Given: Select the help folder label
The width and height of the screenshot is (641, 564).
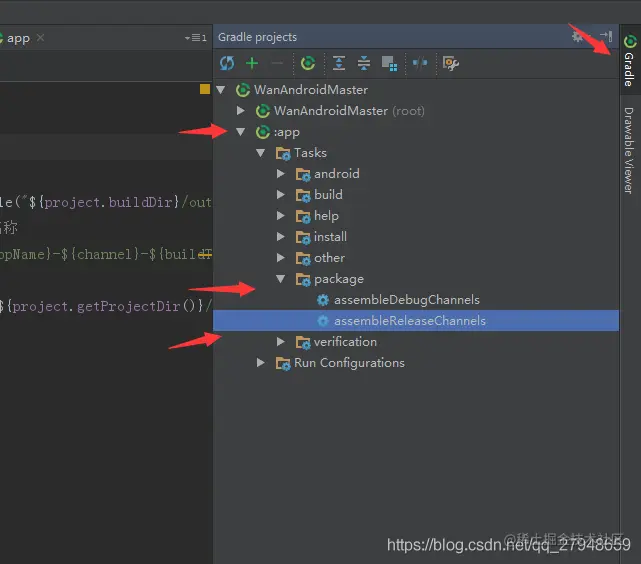Looking at the screenshot, I should tap(326, 216).
